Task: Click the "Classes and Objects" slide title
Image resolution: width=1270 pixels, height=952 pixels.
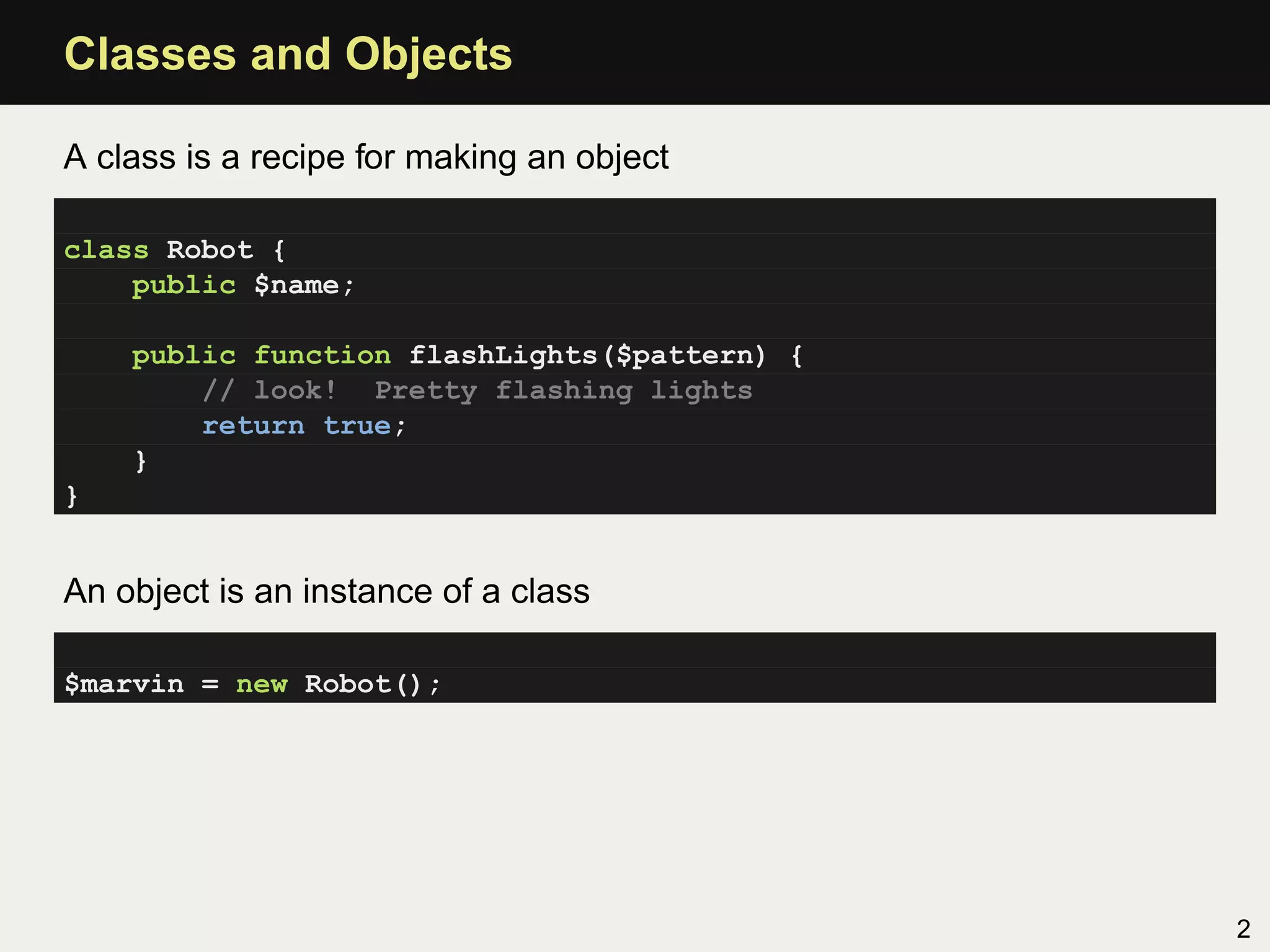Action: (x=288, y=54)
